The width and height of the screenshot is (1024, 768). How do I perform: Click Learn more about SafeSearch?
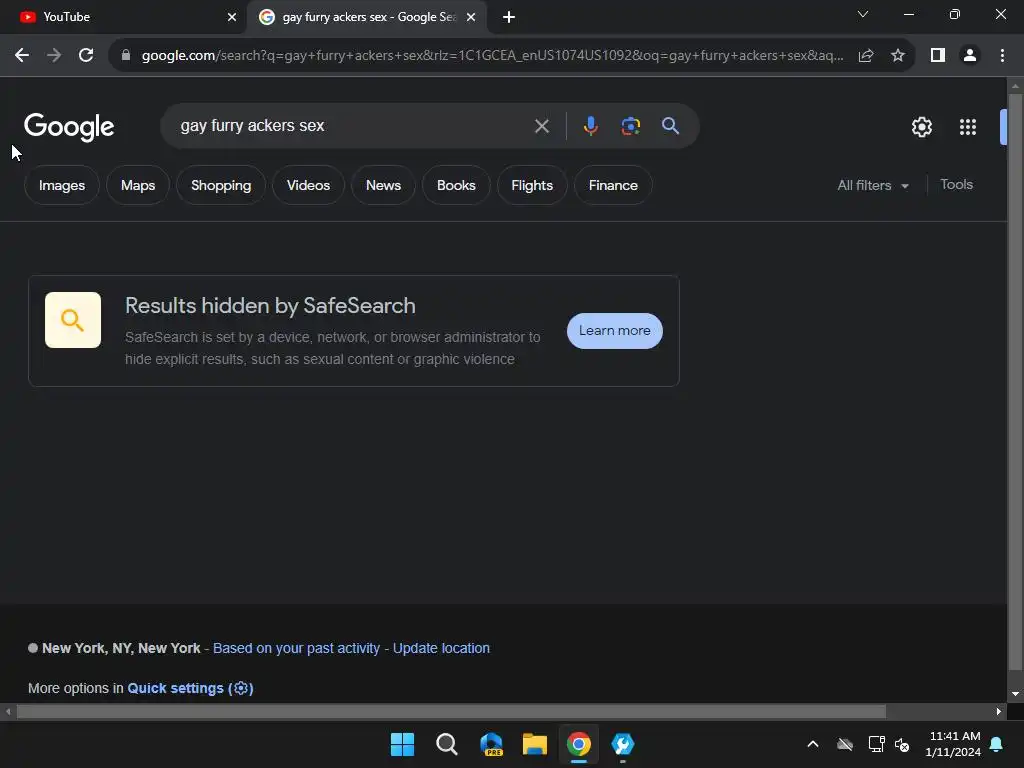(615, 330)
